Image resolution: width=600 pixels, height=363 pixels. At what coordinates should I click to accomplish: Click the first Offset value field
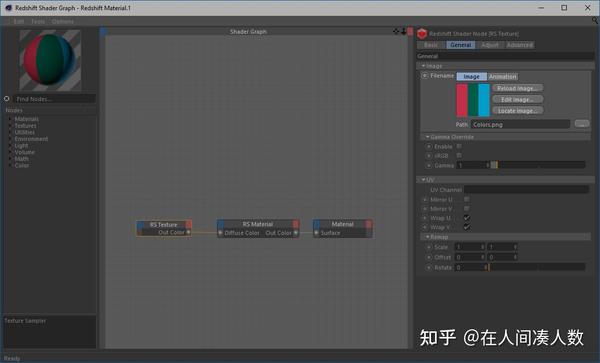coord(470,257)
